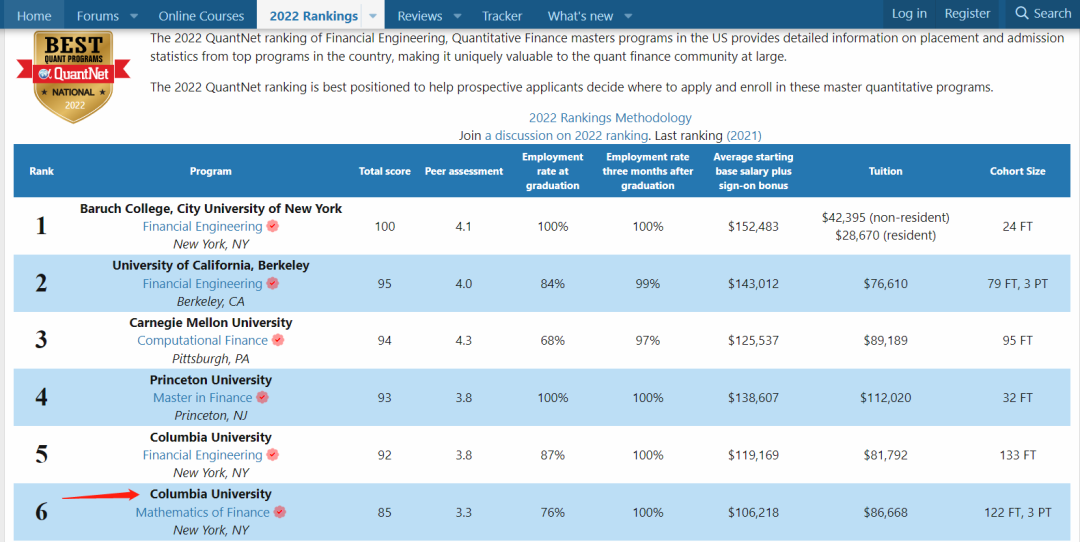This screenshot has width=1080, height=542.
Task: Click tuition value $112,020
Action: (x=885, y=397)
